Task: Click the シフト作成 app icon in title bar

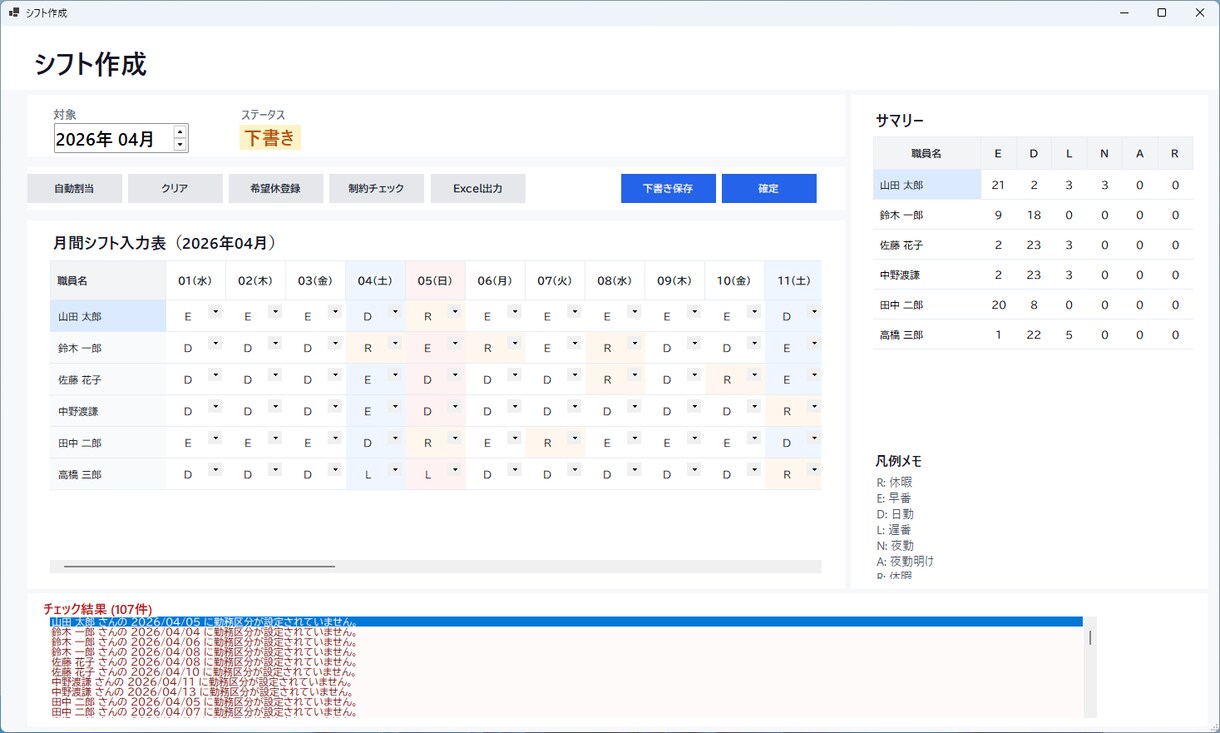Action: [14, 13]
